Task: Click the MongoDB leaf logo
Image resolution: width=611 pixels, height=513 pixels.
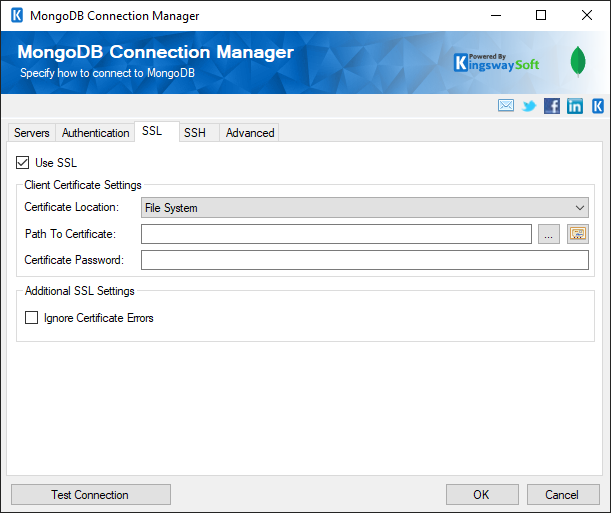Action: pyautogui.click(x=578, y=61)
